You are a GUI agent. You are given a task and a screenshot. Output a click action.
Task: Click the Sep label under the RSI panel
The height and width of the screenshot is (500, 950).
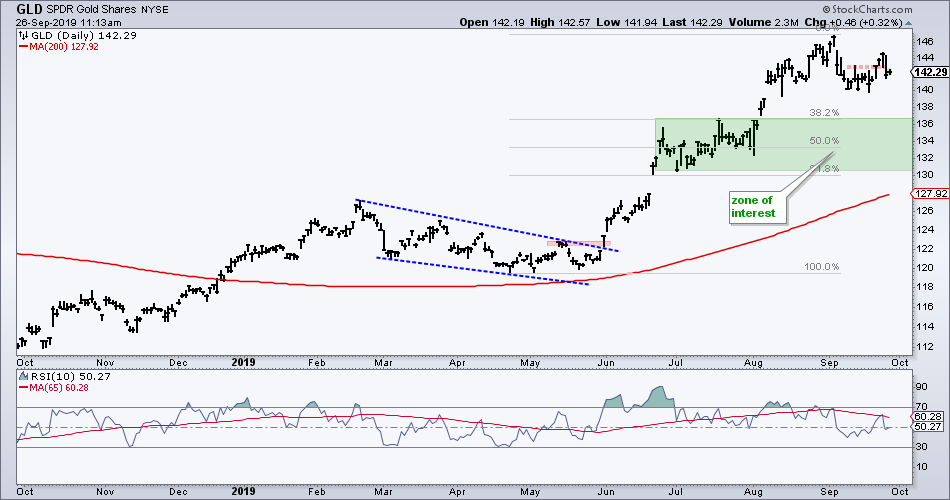coord(829,492)
